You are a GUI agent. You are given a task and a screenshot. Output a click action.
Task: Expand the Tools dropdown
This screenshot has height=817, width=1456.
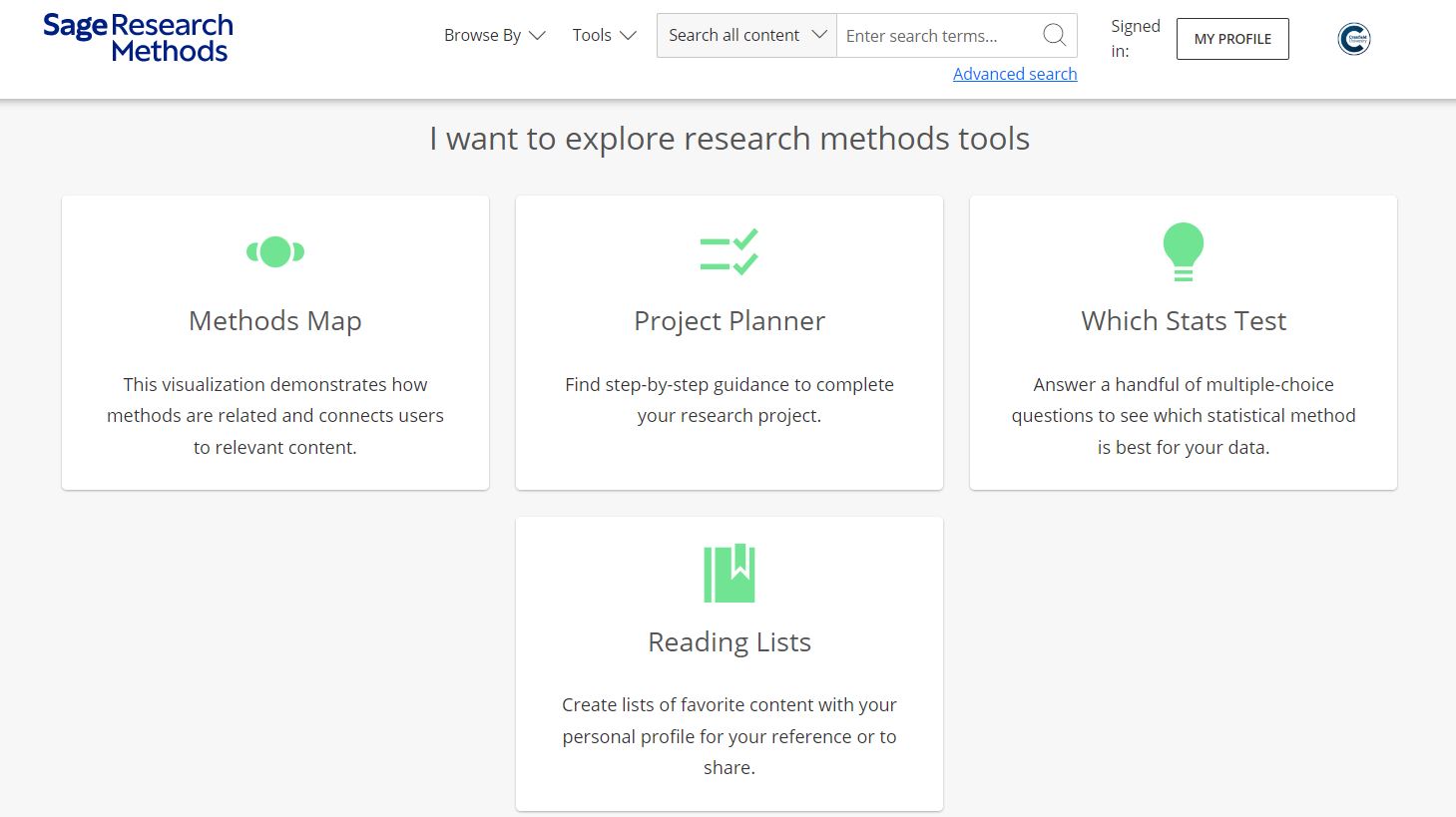tap(629, 34)
